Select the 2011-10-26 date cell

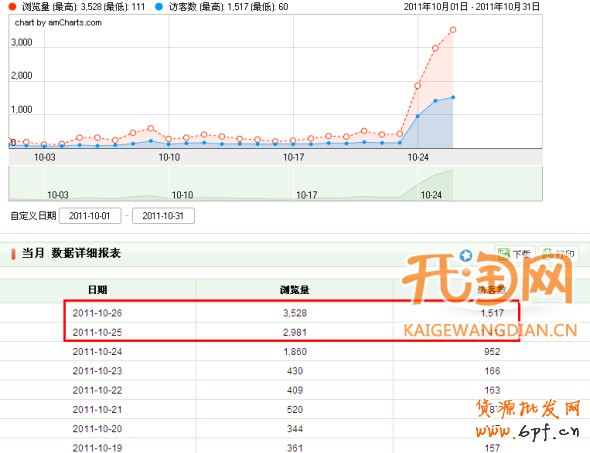(x=97, y=313)
